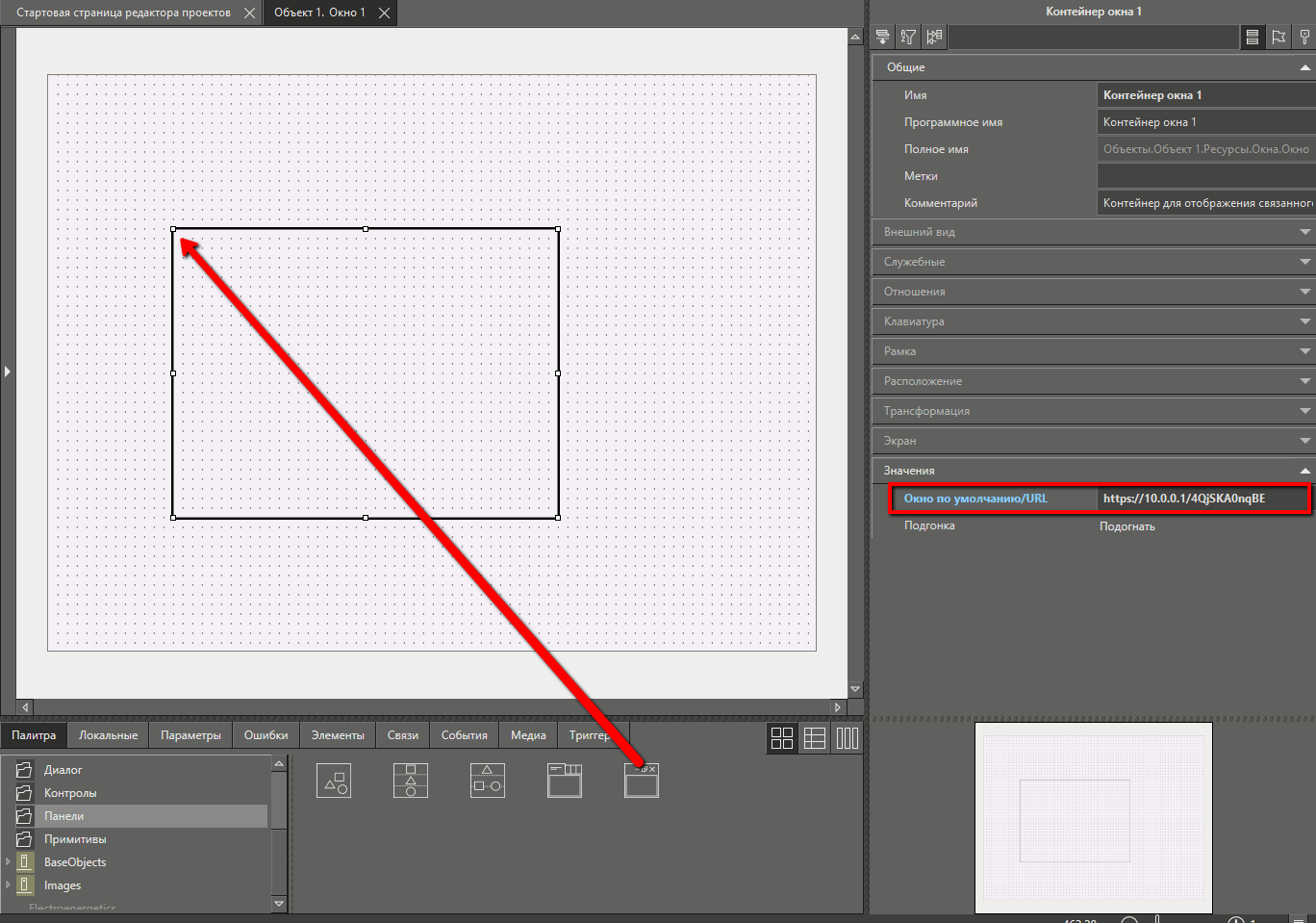Collapse the Общие section

pyautogui.click(x=1304, y=67)
